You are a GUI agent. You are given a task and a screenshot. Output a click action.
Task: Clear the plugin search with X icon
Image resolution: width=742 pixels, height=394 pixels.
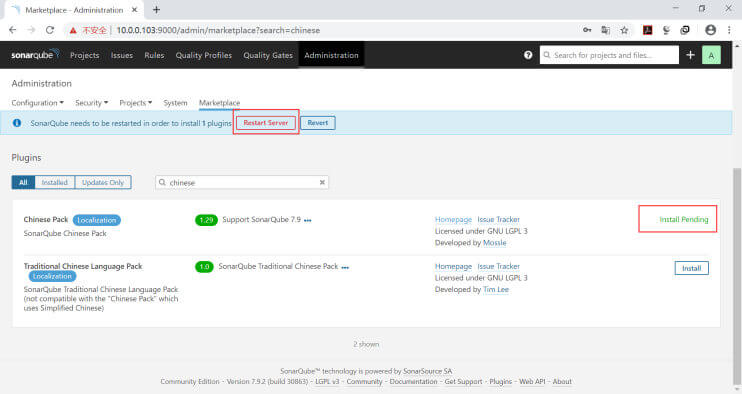pyautogui.click(x=322, y=182)
